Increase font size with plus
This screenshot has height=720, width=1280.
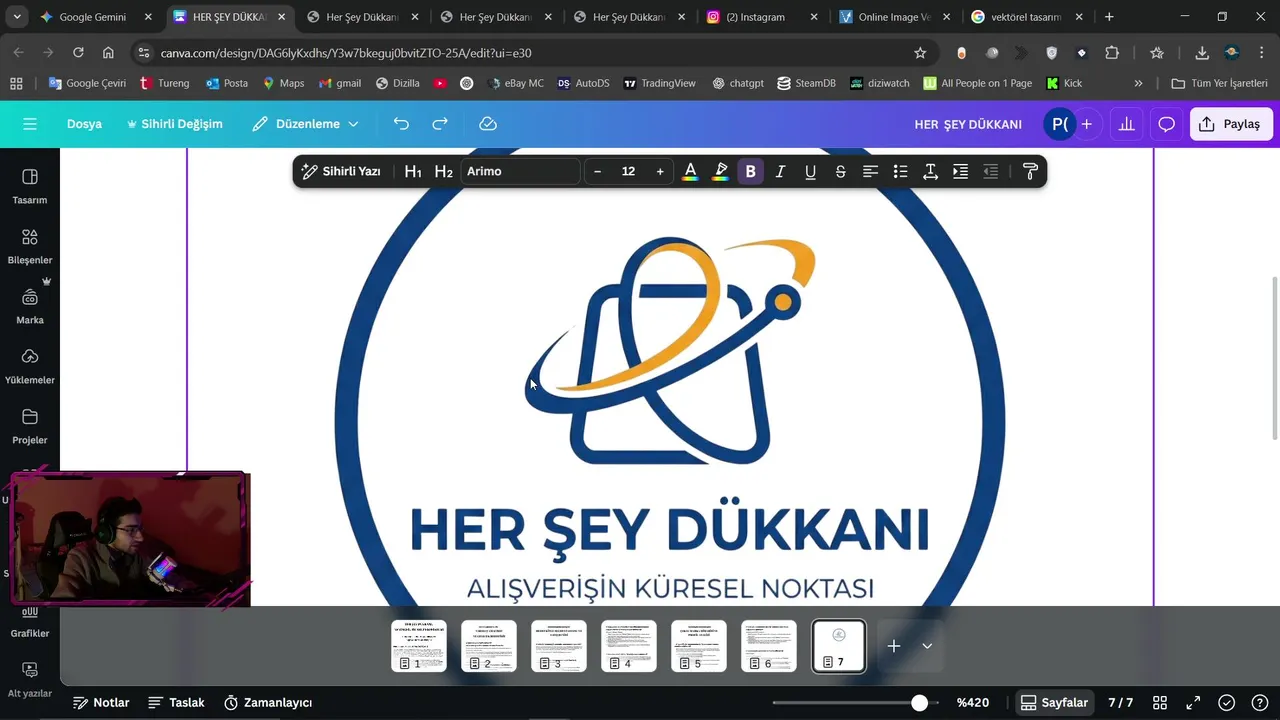click(660, 171)
